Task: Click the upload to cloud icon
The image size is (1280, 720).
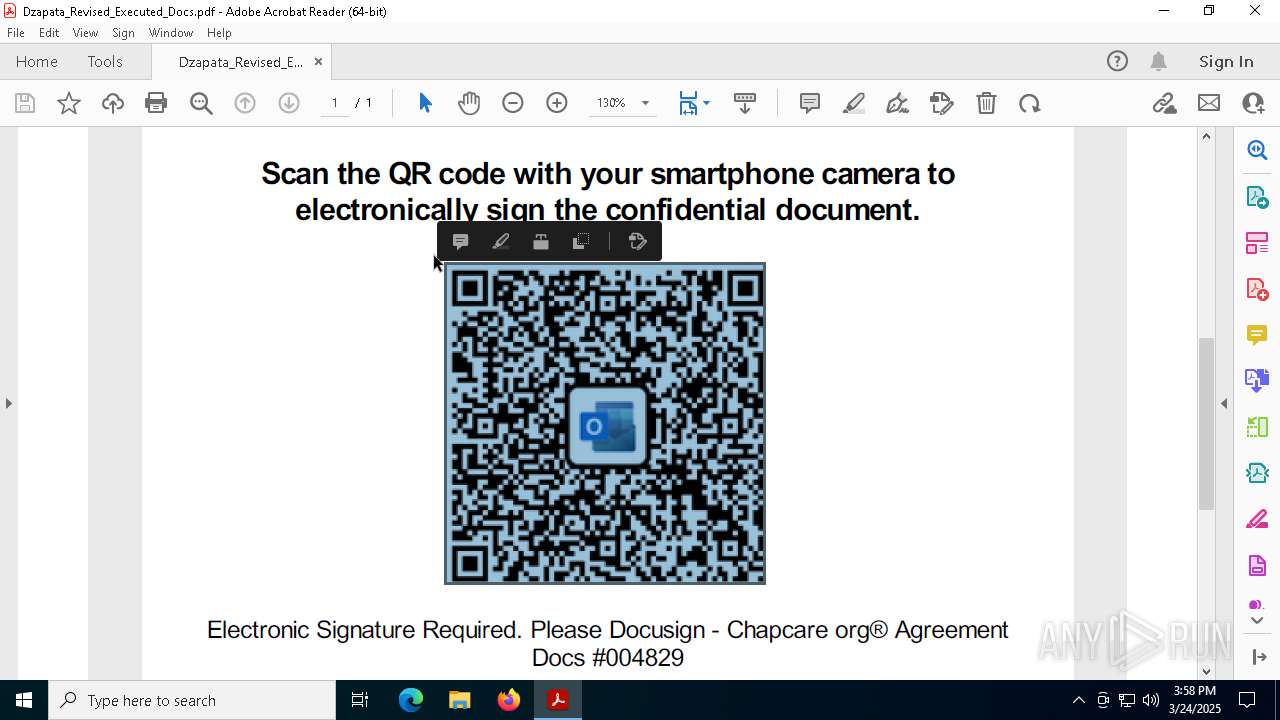Action: coord(113,103)
